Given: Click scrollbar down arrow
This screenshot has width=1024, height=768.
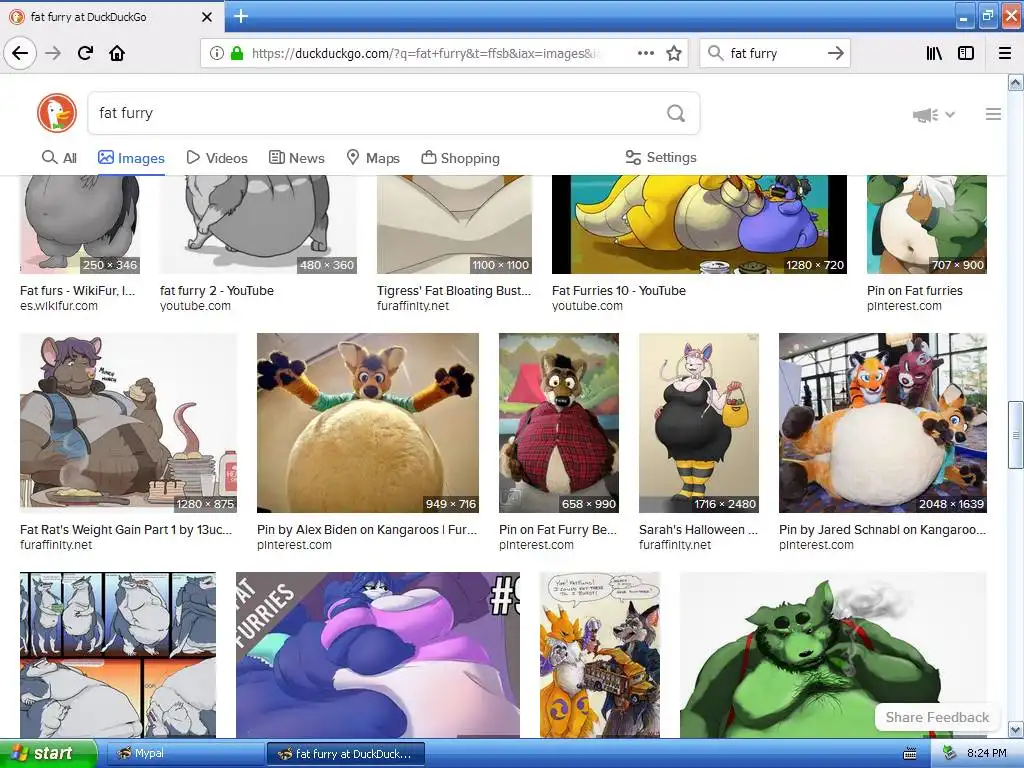Looking at the screenshot, I should coord(1016,729).
